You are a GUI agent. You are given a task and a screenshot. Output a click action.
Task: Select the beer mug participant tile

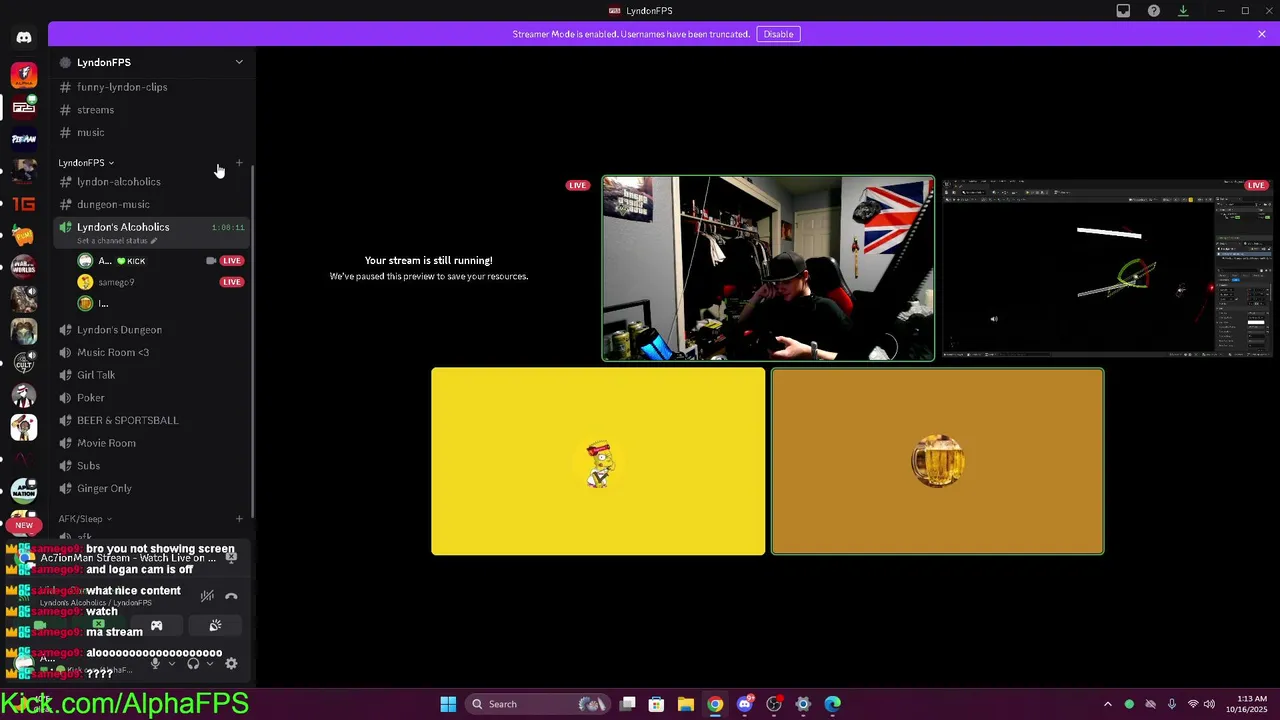938,461
